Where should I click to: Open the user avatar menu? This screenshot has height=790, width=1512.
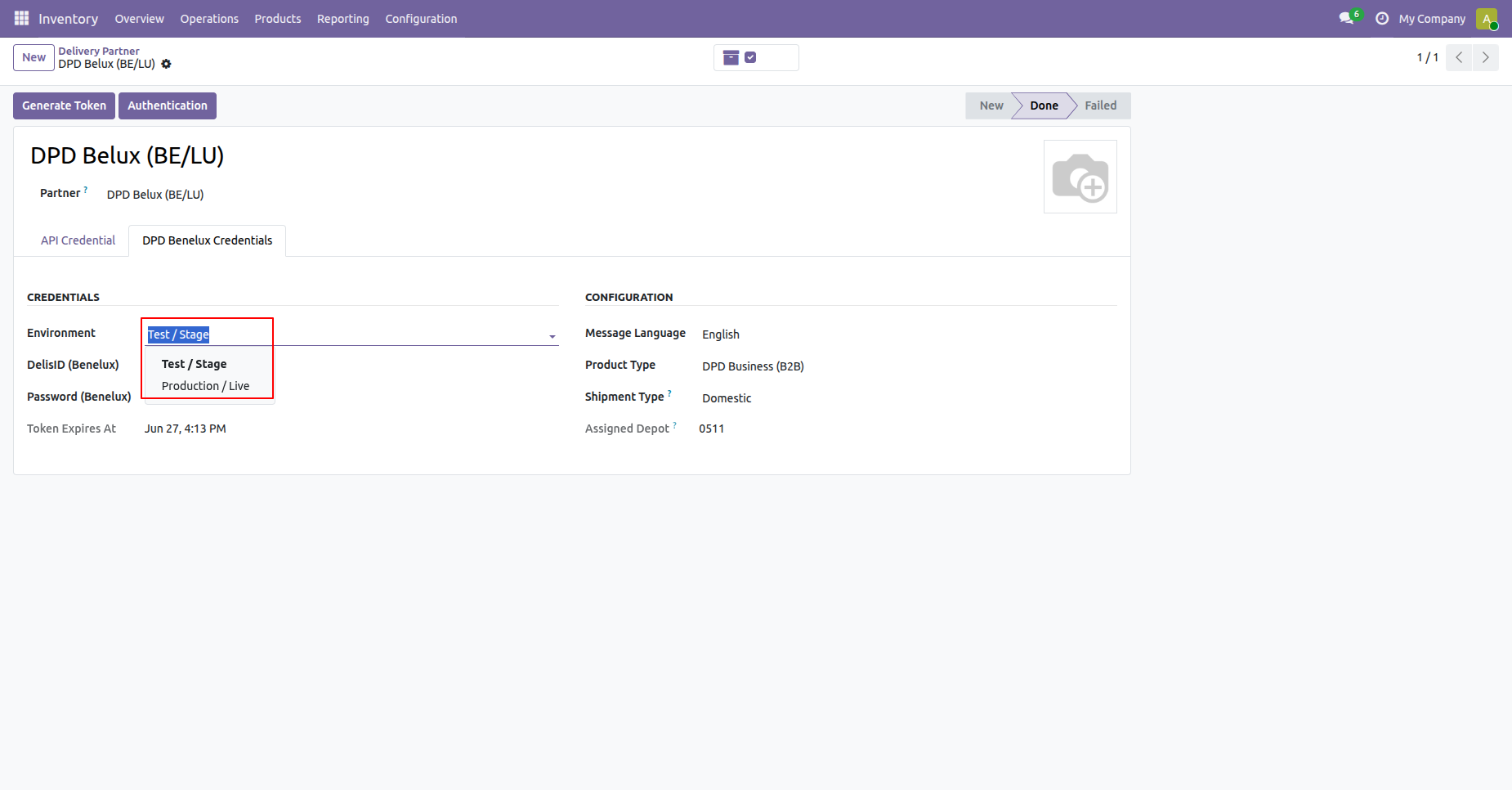tap(1487, 19)
